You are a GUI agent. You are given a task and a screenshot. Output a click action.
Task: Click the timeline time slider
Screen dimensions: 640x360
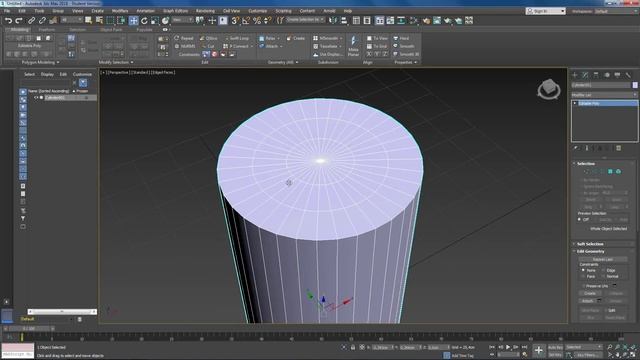tap(29, 329)
